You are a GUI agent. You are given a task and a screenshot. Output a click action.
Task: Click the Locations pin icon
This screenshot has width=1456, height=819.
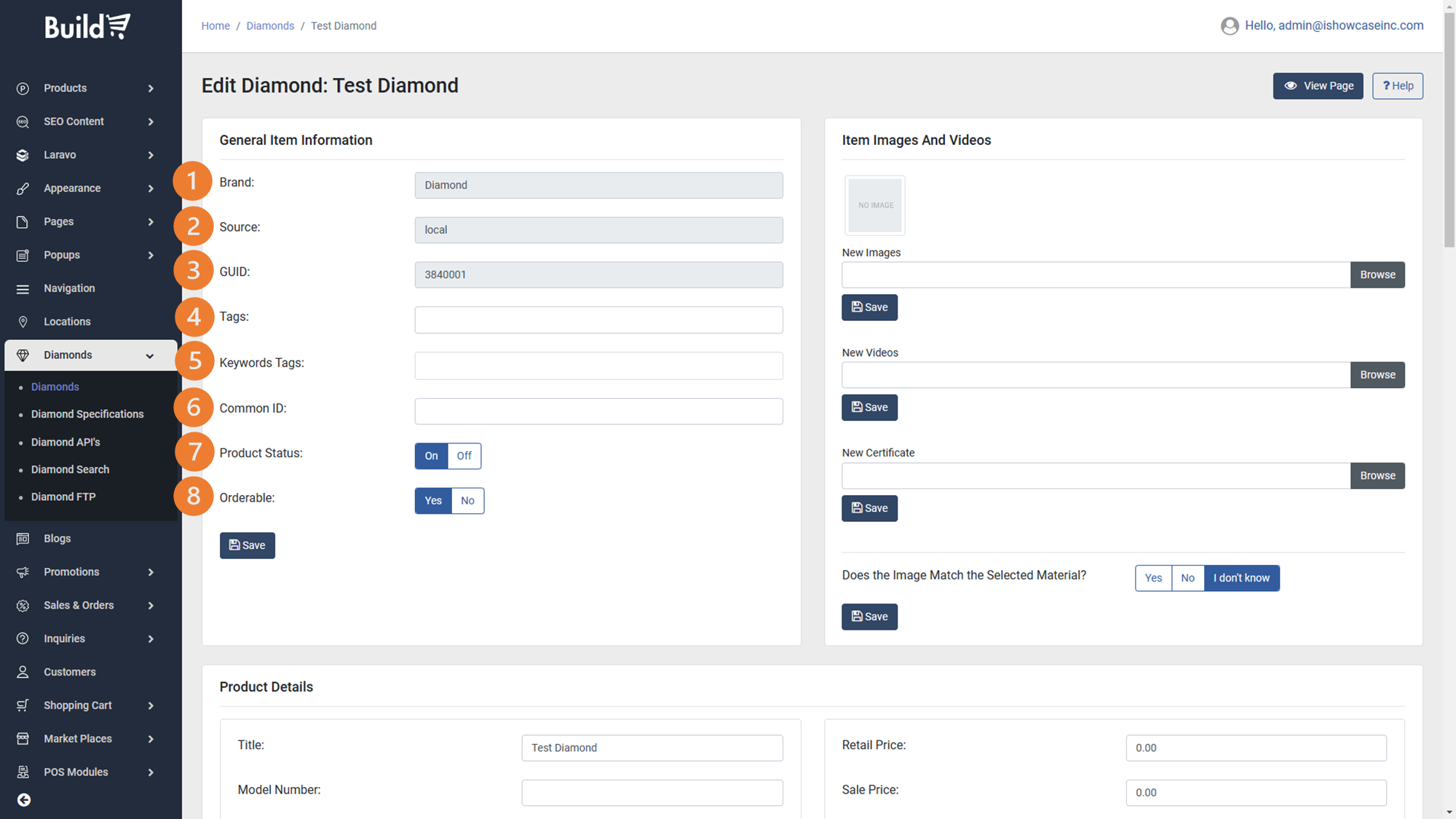(x=23, y=322)
